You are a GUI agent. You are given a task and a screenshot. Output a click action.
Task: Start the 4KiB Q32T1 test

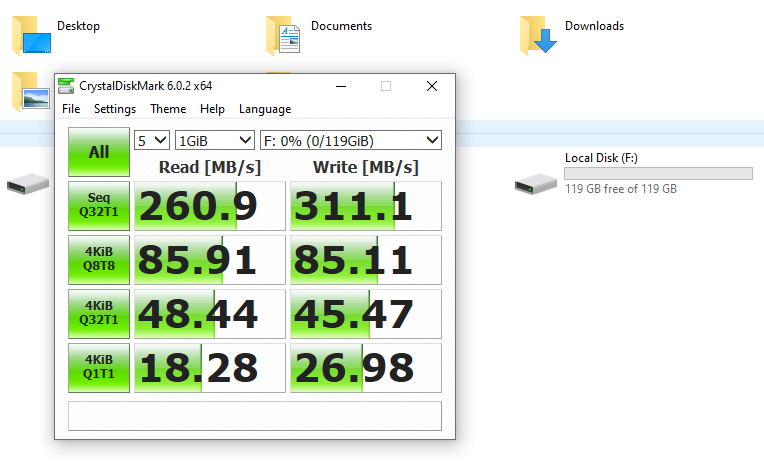click(x=99, y=314)
